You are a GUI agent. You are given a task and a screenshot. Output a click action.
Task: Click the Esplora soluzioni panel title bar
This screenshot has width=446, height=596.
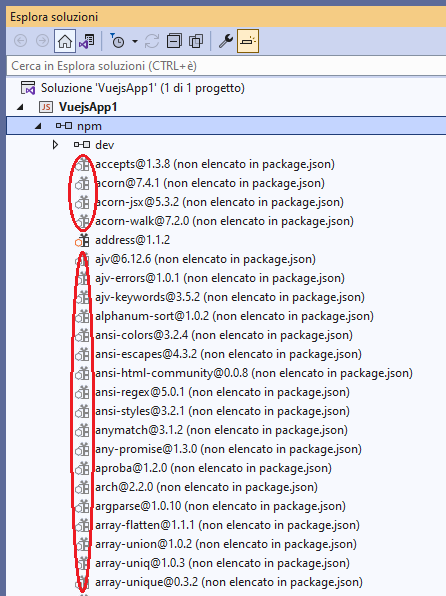click(x=226, y=17)
